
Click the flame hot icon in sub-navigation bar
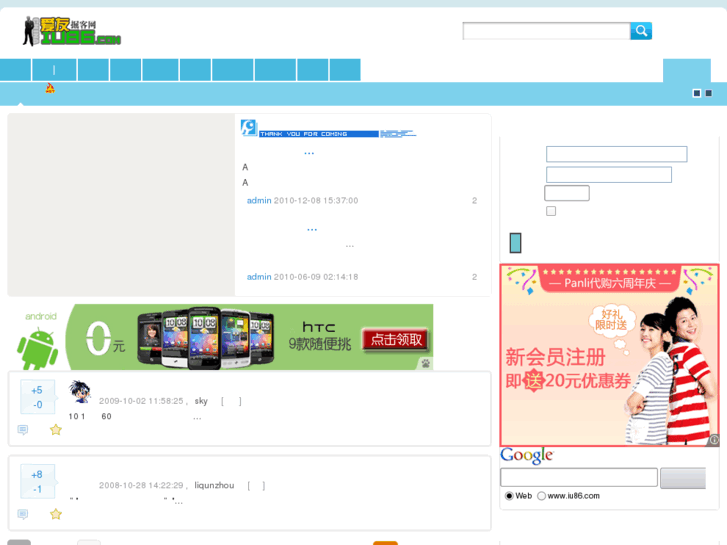click(x=50, y=88)
